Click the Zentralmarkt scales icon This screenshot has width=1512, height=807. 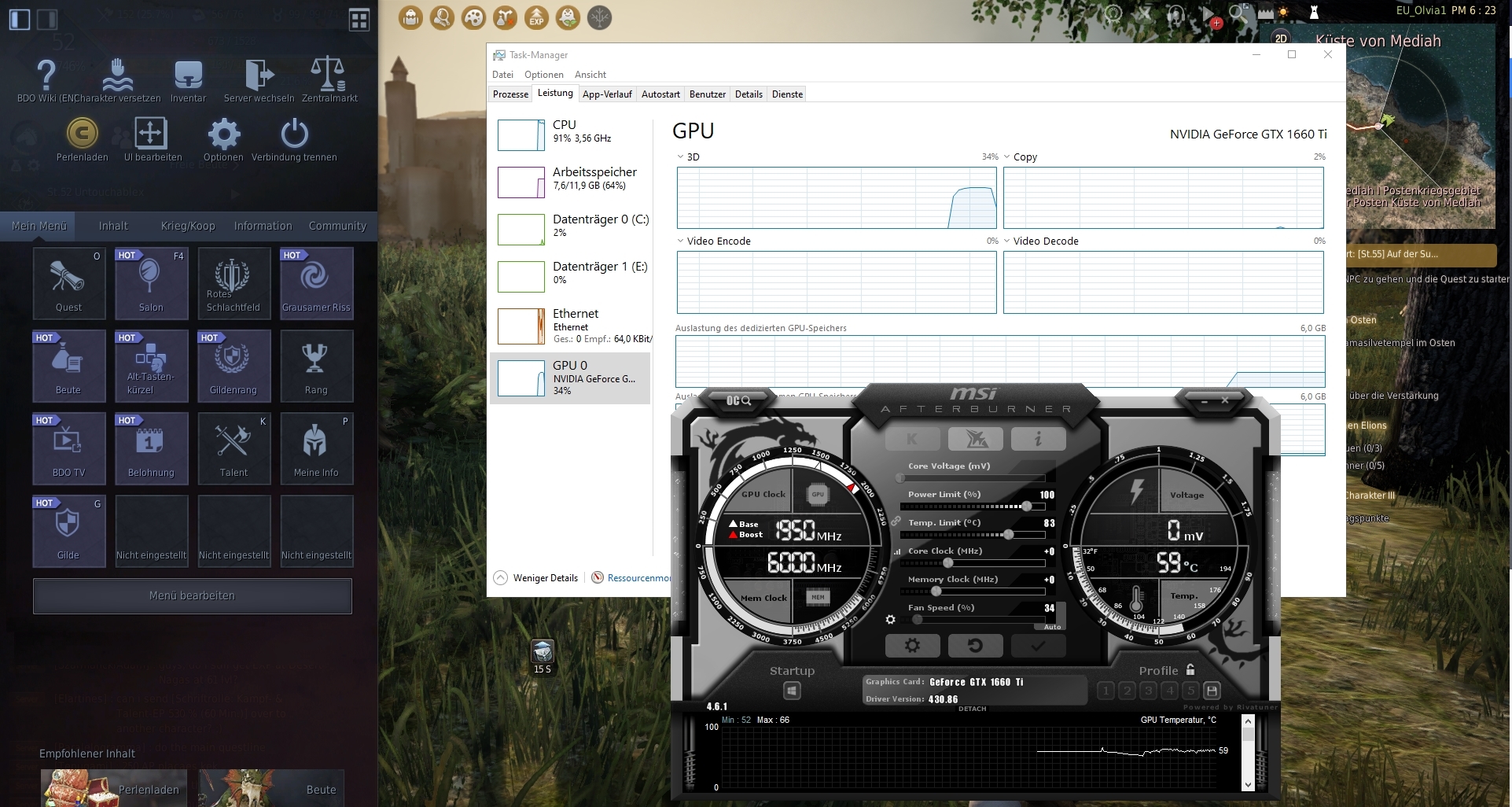pos(329,75)
